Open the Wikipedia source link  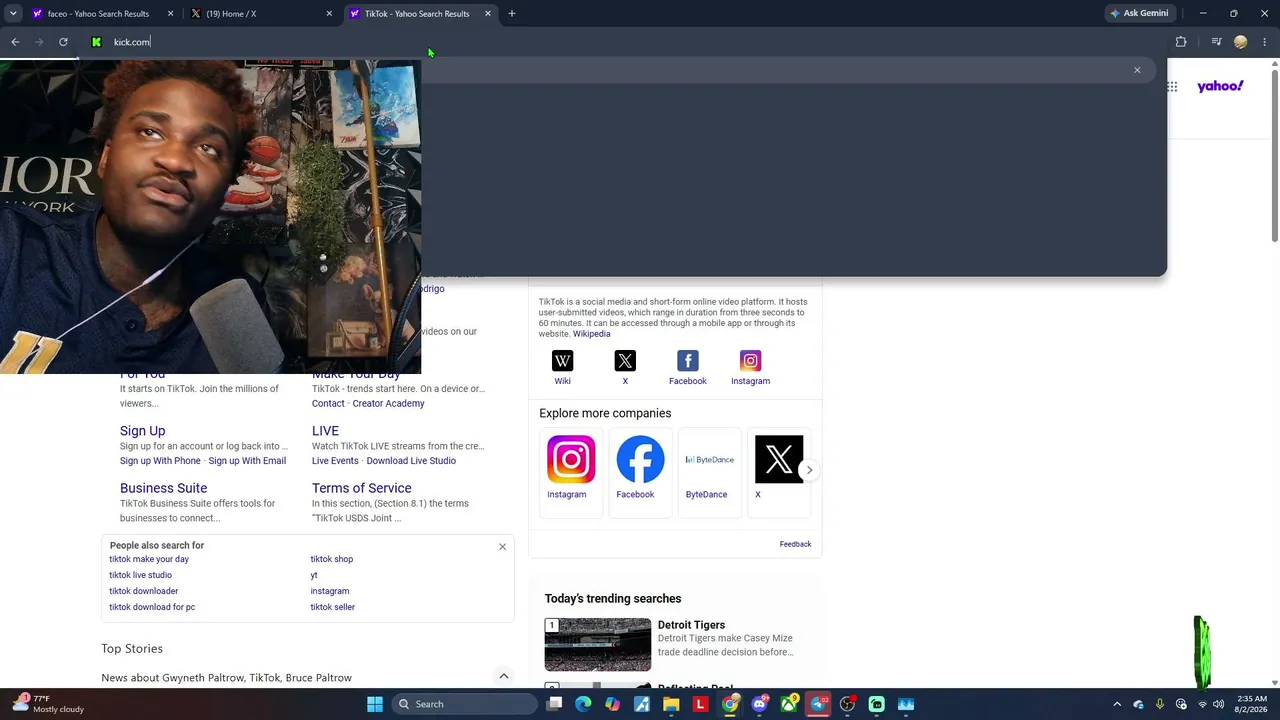[x=591, y=334]
